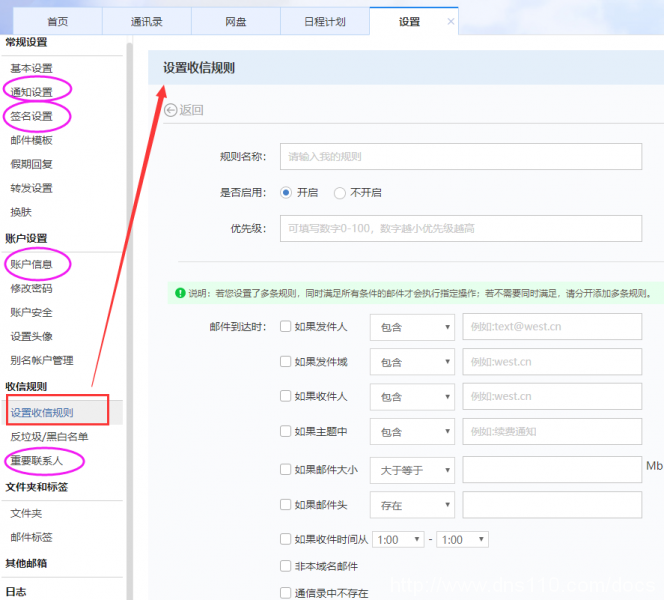The width and height of the screenshot is (664, 600).
Task: Click the 如果发件域 value field
Action: tap(552, 362)
